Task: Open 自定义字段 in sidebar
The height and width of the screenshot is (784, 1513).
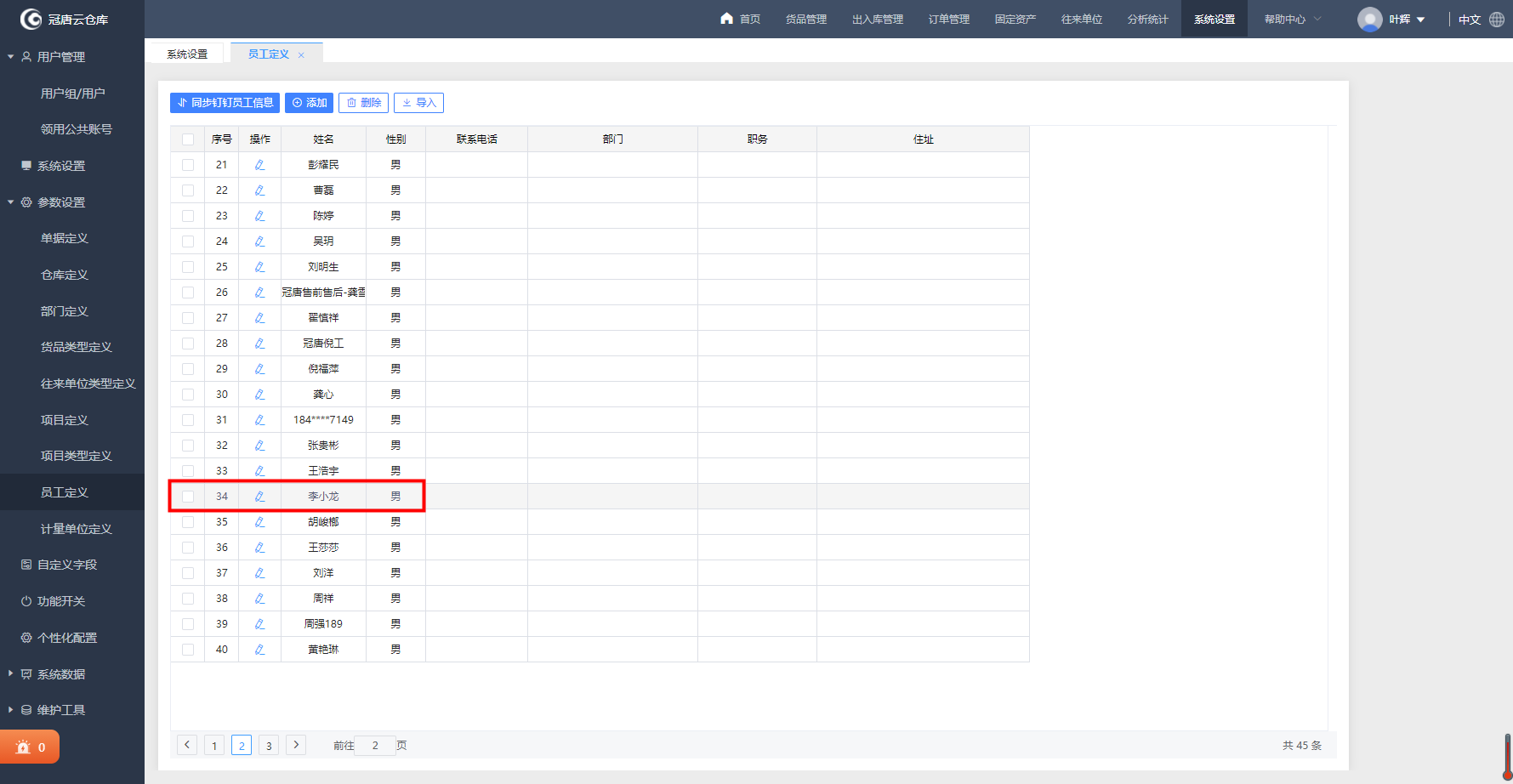Action: point(67,565)
